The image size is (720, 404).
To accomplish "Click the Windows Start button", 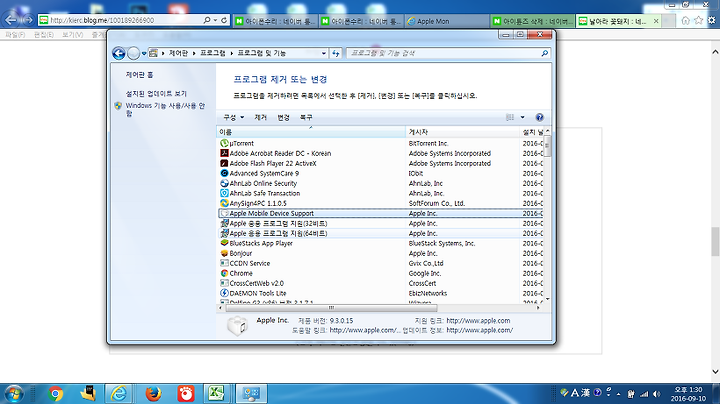I will pos(13,394).
